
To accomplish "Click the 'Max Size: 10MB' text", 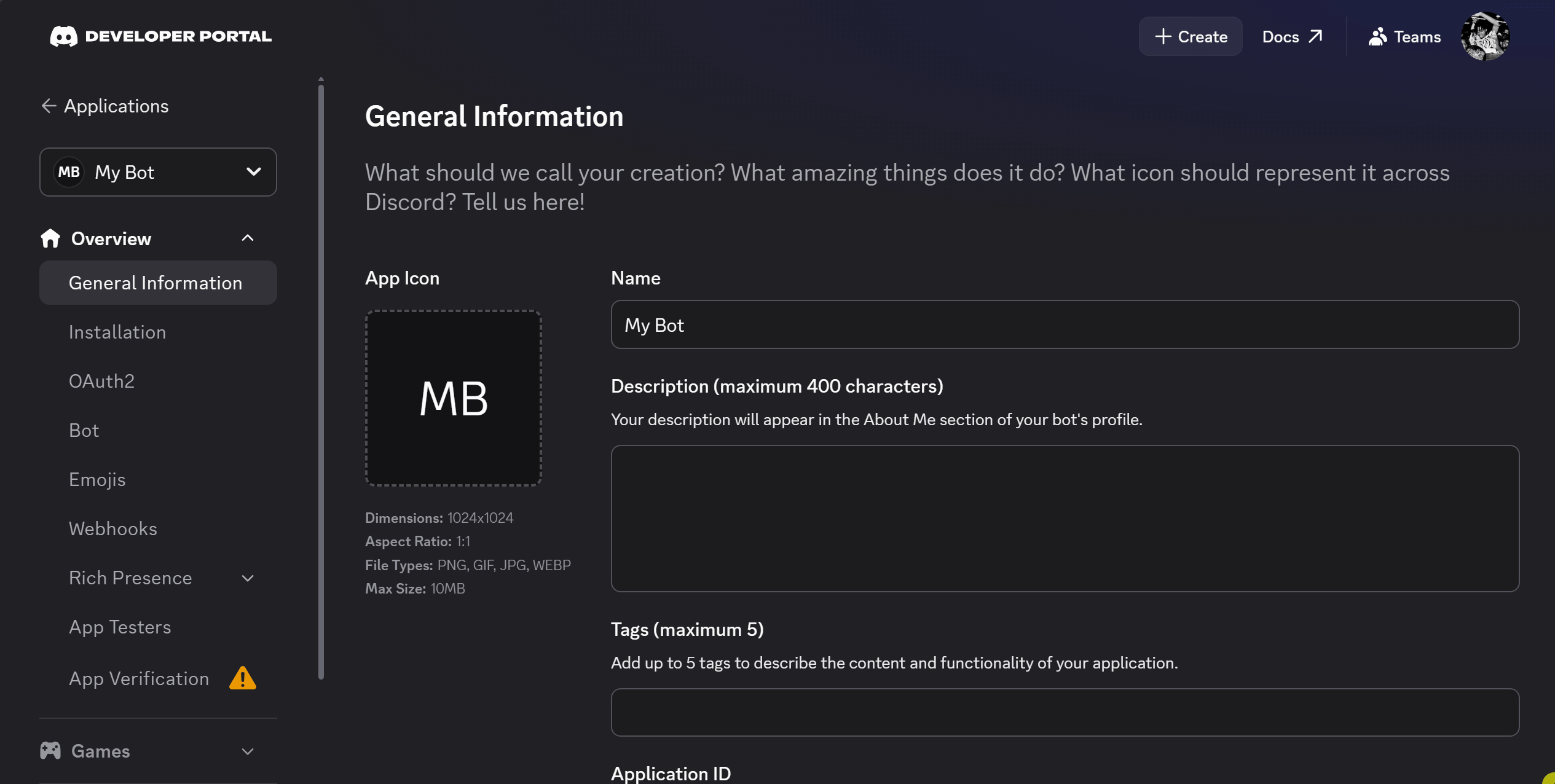I will [x=415, y=588].
